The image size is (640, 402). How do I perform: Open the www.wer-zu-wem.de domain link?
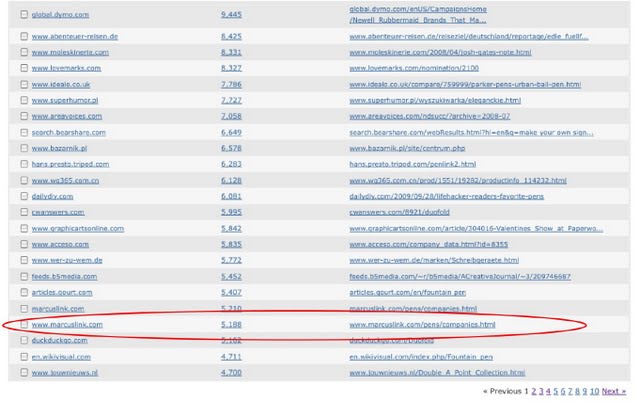coord(67,260)
